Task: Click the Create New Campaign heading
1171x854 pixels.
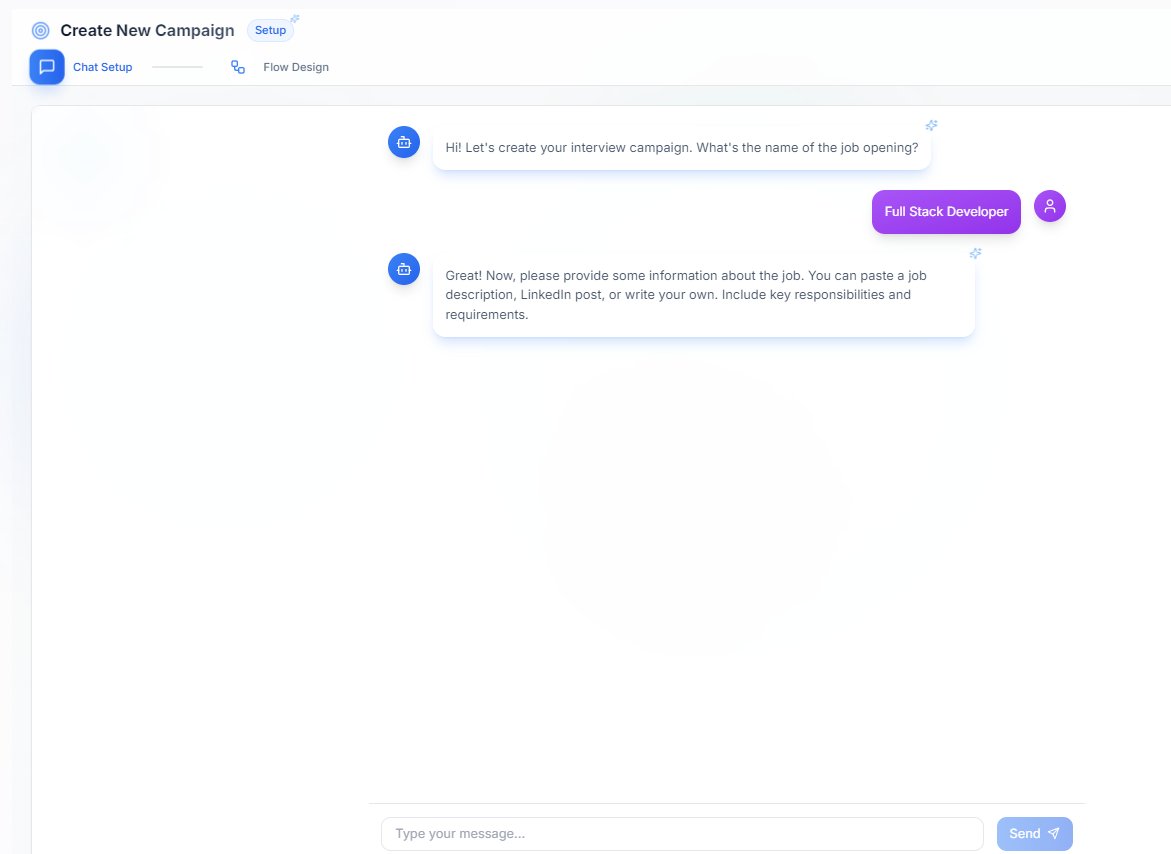Action: tap(147, 31)
